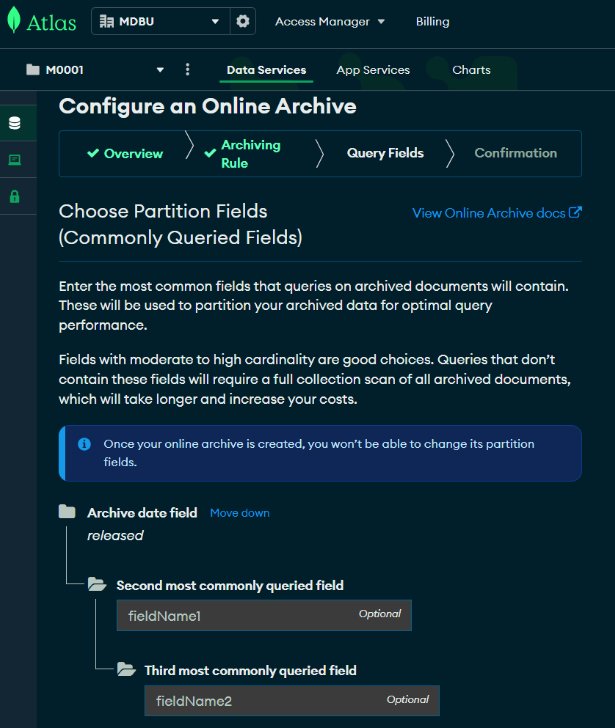Expand the M0001 project dropdown

160,70
